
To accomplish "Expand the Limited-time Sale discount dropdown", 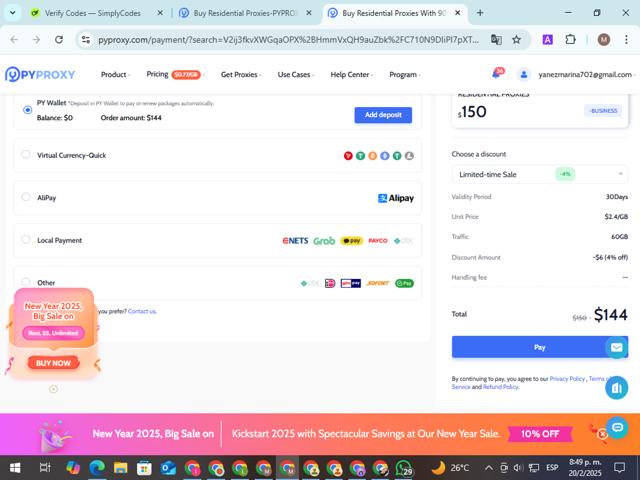I will [540, 174].
